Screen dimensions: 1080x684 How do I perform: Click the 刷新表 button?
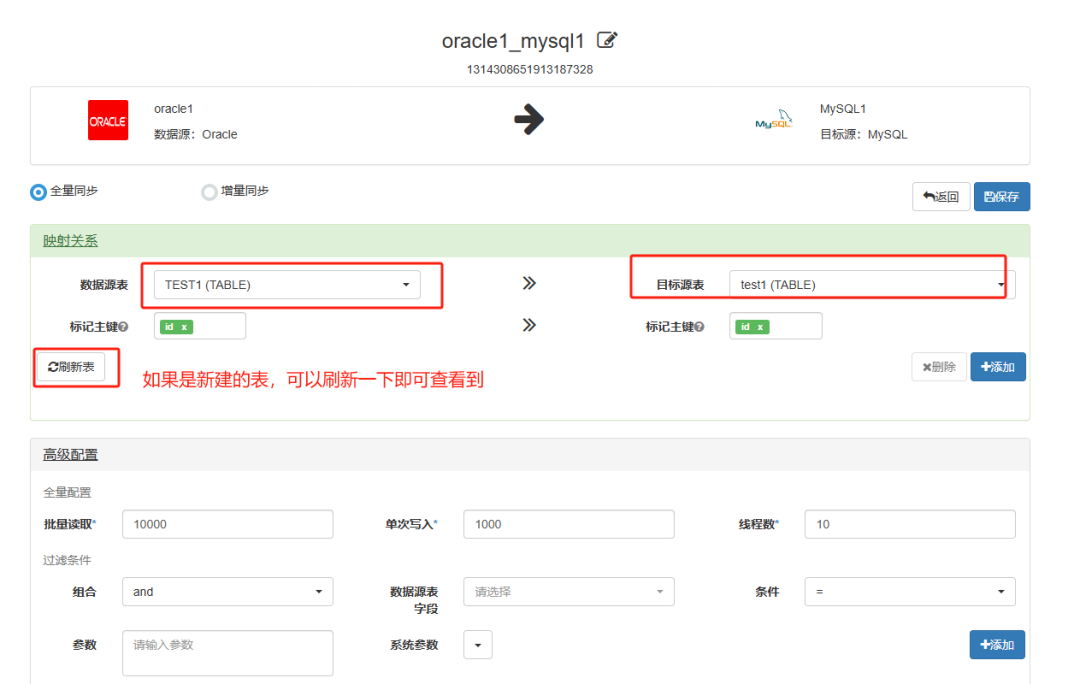(72, 367)
